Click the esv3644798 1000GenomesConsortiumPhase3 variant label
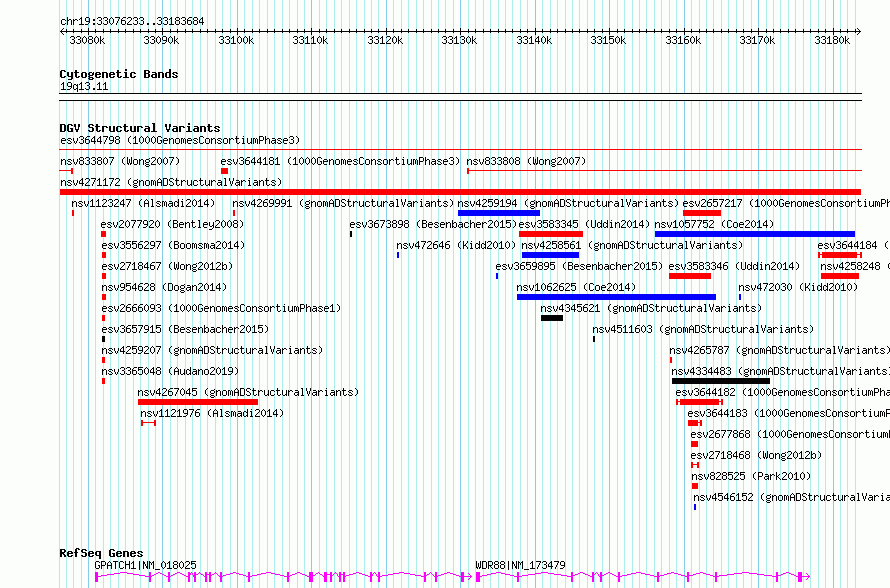 pyautogui.click(x=180, y=140)
